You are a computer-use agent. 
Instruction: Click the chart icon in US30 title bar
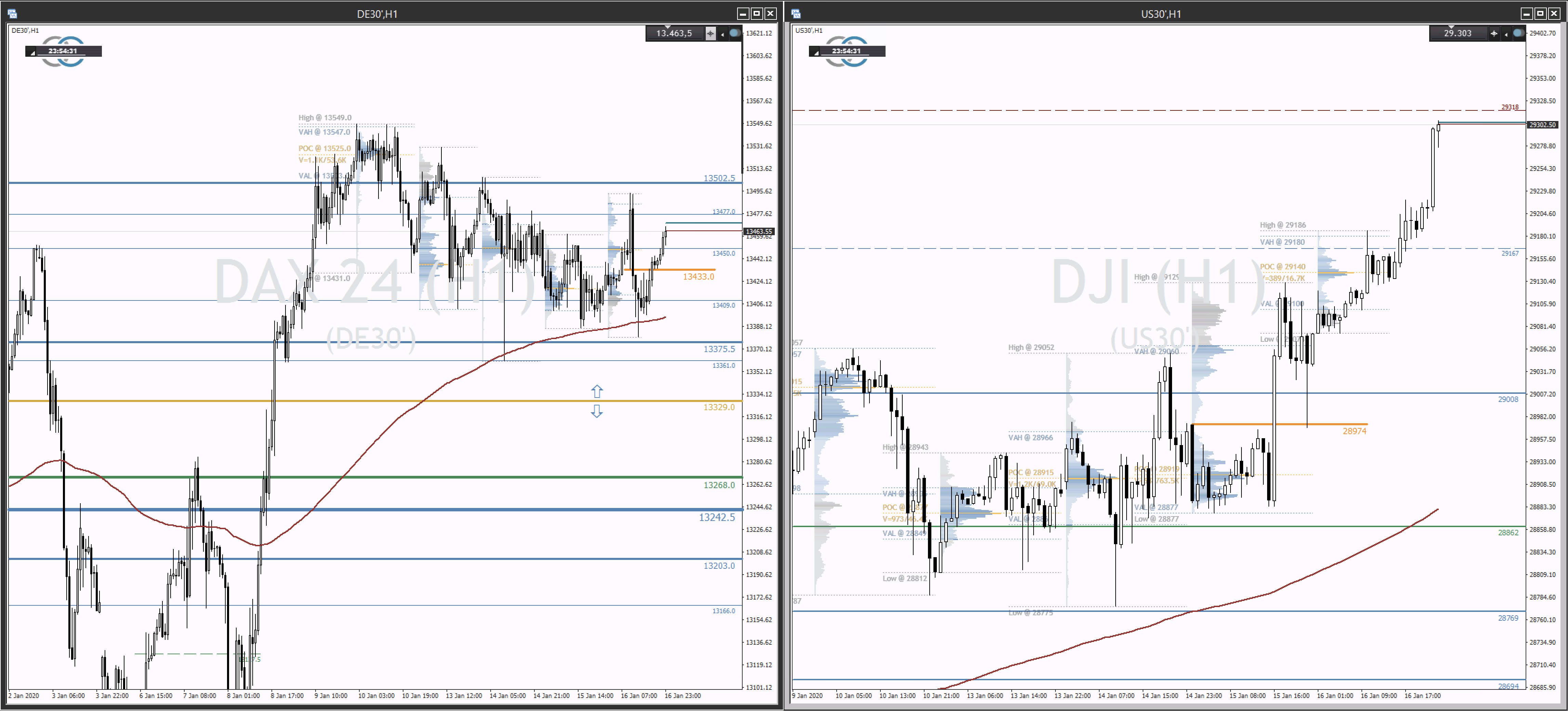coord(796,13)
